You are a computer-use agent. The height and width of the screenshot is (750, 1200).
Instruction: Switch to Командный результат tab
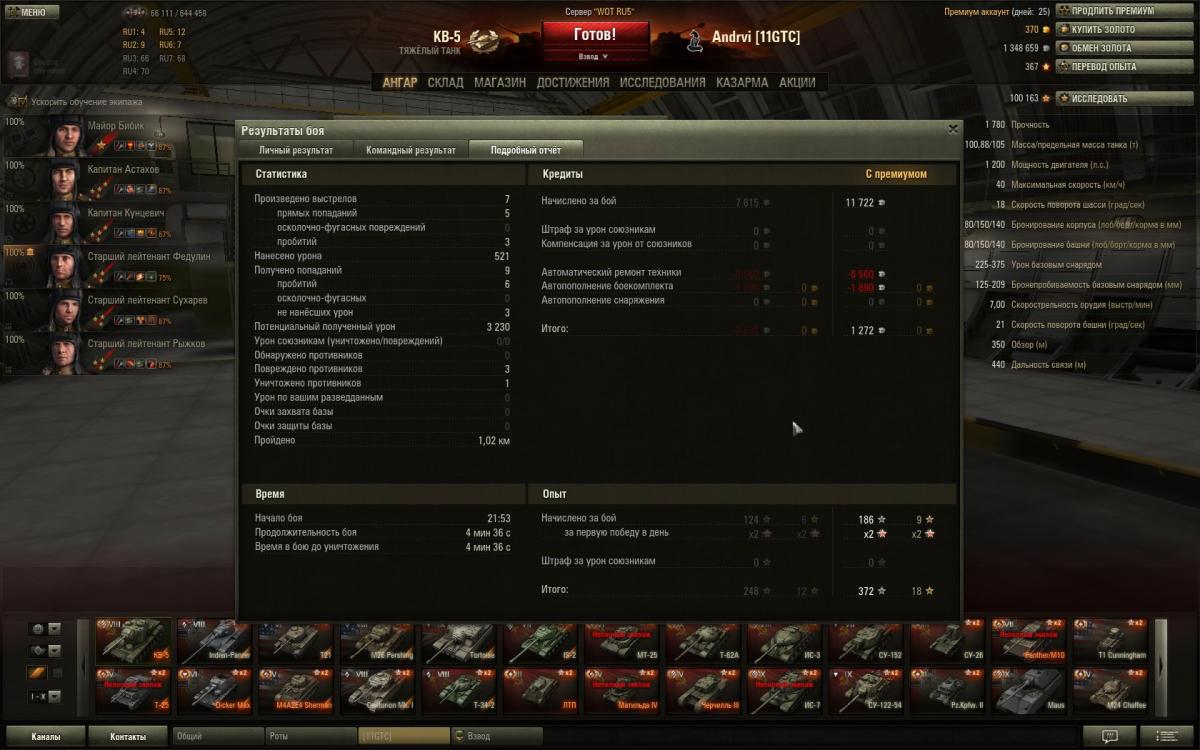tap(411, 150)
